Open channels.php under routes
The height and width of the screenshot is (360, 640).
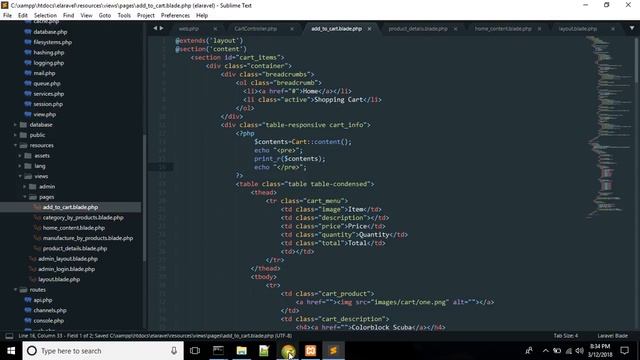(x=50, y=310)
